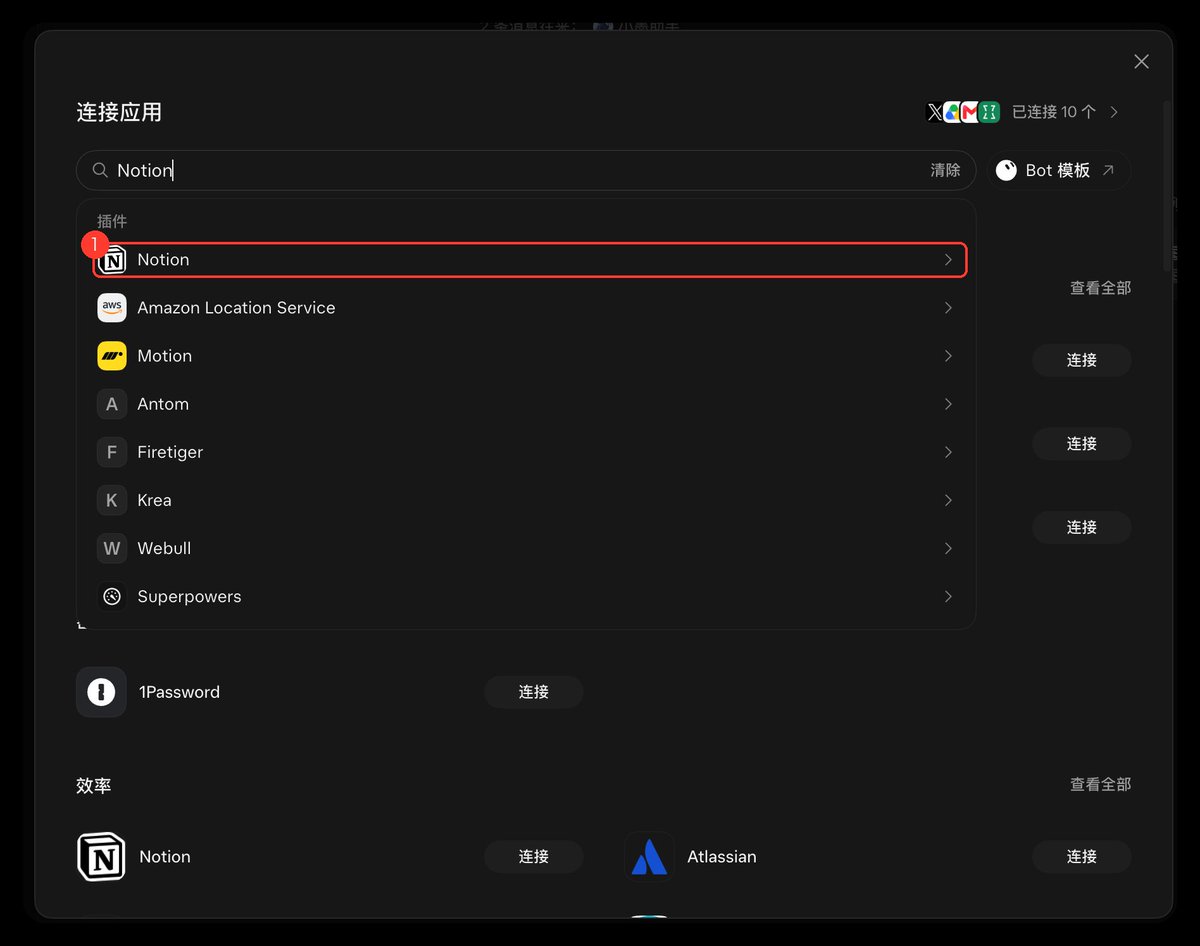1200x946 pixels.
Task: Click the 插件 section label
Action: [112, 221]
